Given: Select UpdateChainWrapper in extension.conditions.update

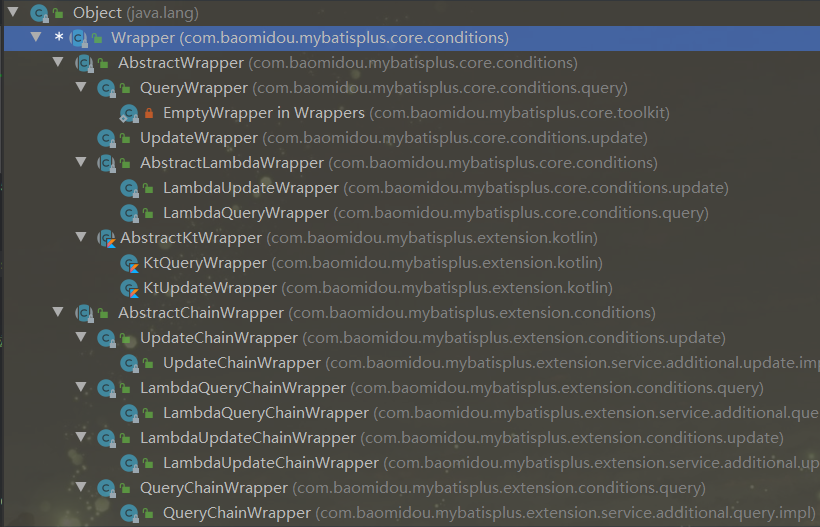Looking at the screenshot, I should pyautogui.click(x=433, y=338).
